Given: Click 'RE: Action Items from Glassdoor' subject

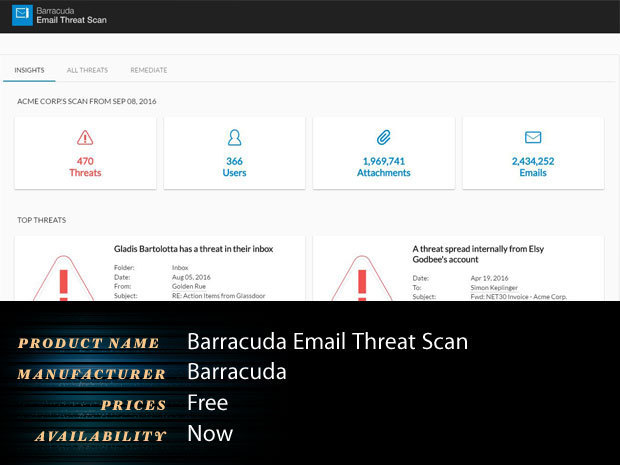Looking at the screenshot, I should 219,296.
